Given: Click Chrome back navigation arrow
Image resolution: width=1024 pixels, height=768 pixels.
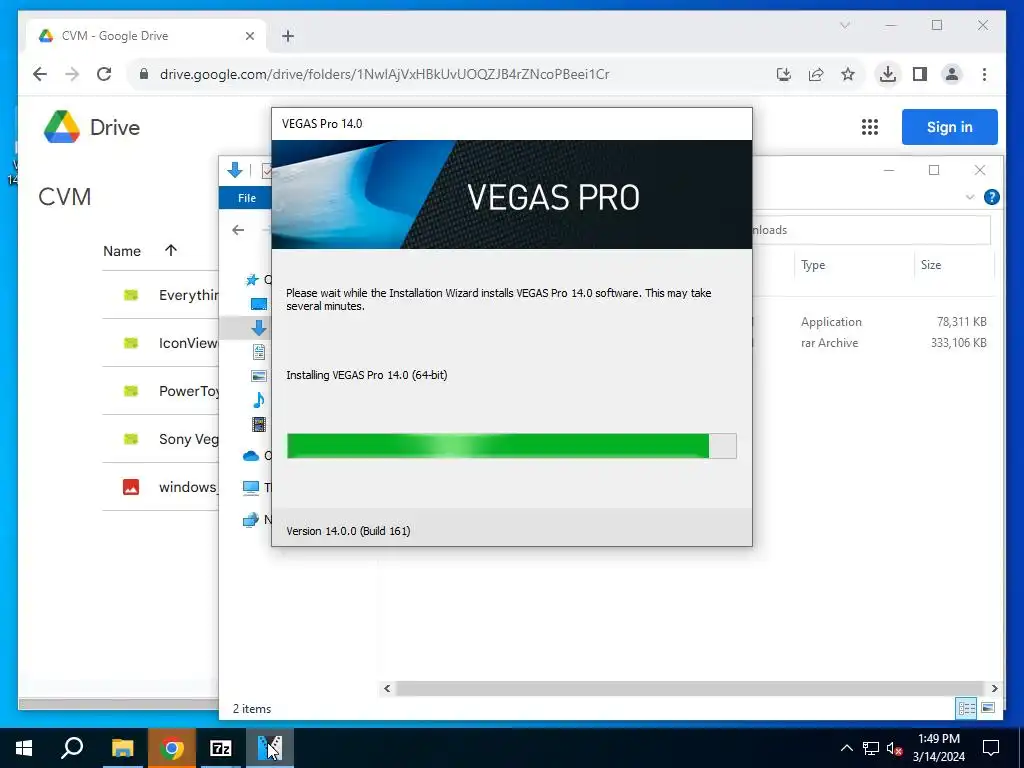Looking at the screenshot, I should 40,74.
